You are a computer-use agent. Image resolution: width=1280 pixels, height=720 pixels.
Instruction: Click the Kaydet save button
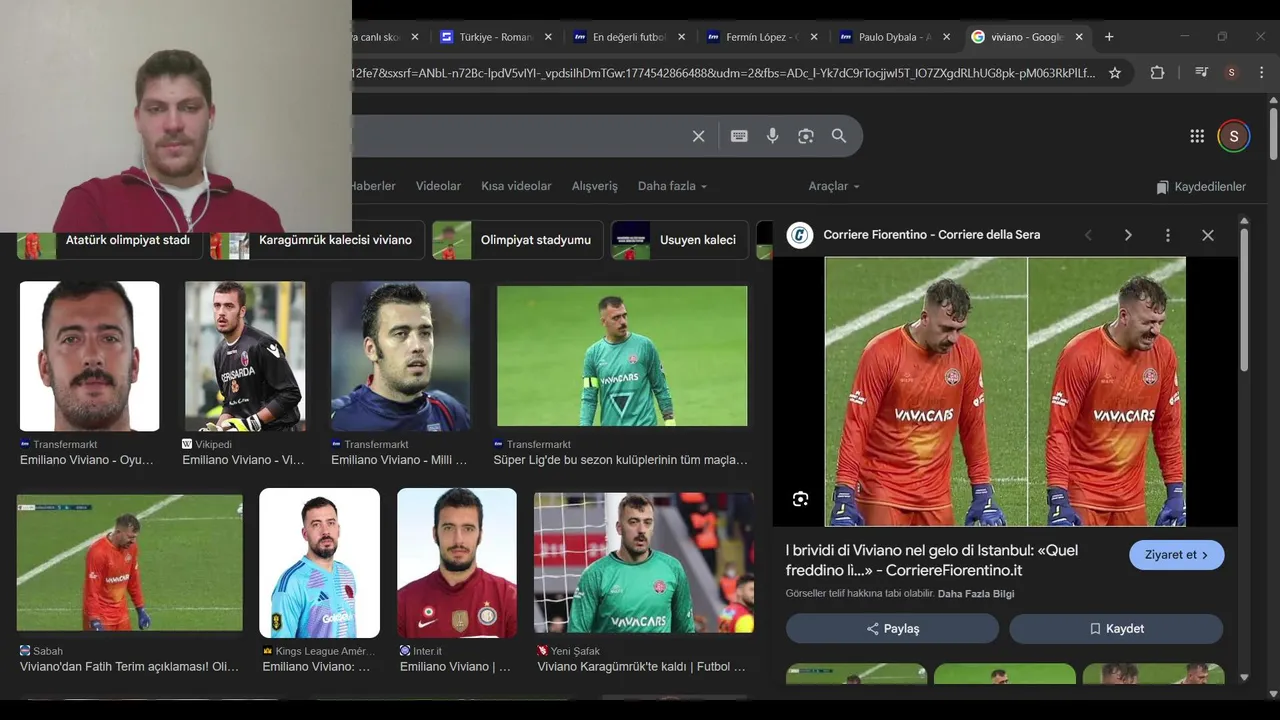pos(1116,629)
